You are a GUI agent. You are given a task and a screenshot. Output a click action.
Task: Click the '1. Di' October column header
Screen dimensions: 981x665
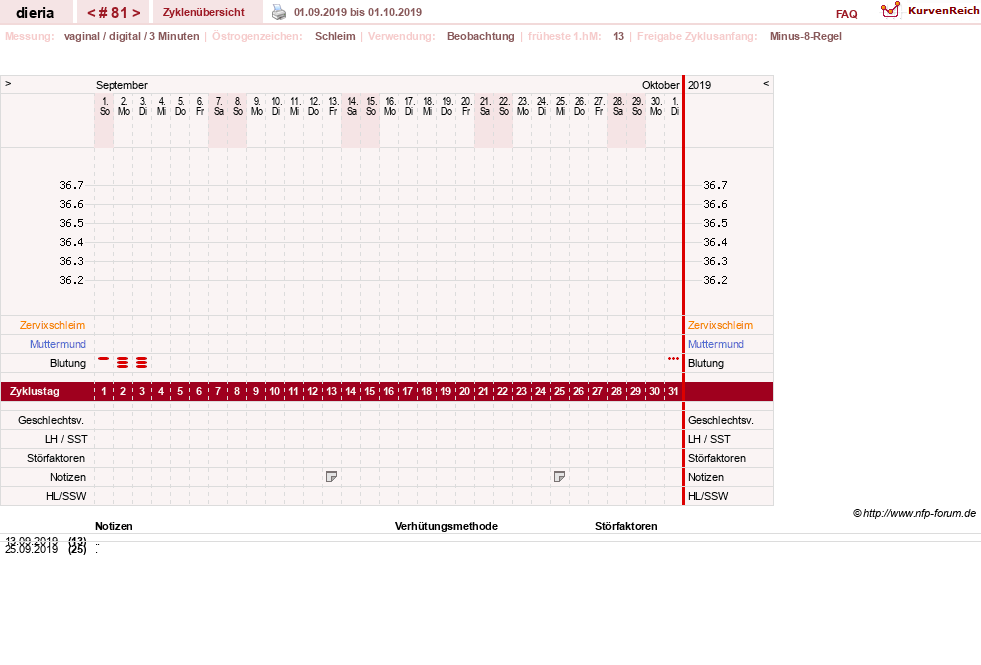[x=674, y=106]
